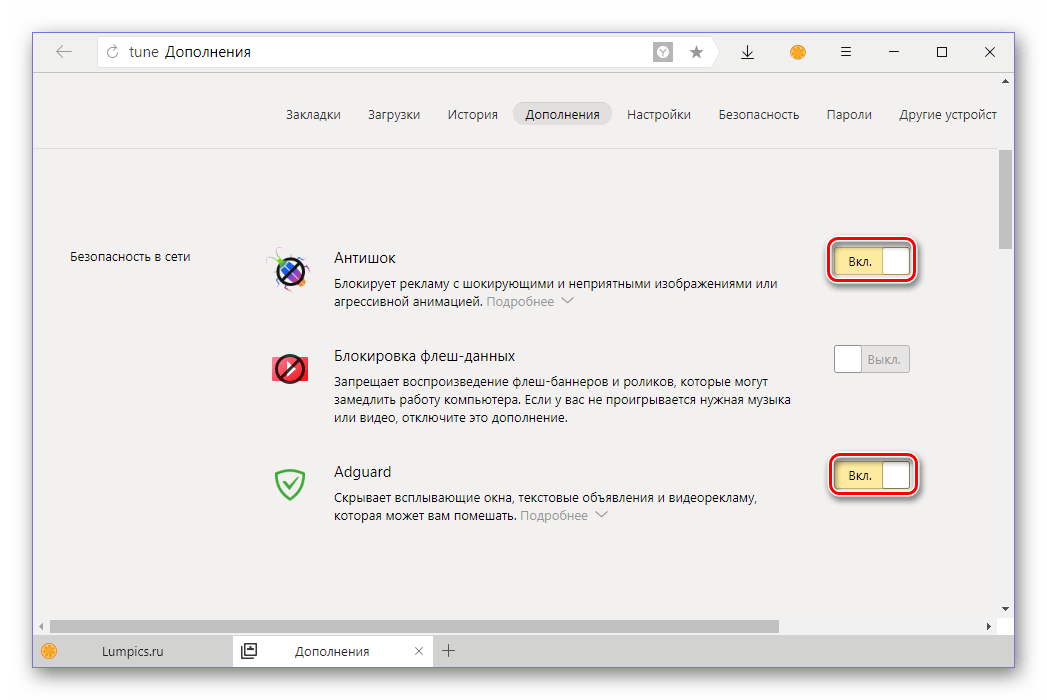
Task: Click the Yandex Protect icon in address bar
Action: click(x=662, y=52)
